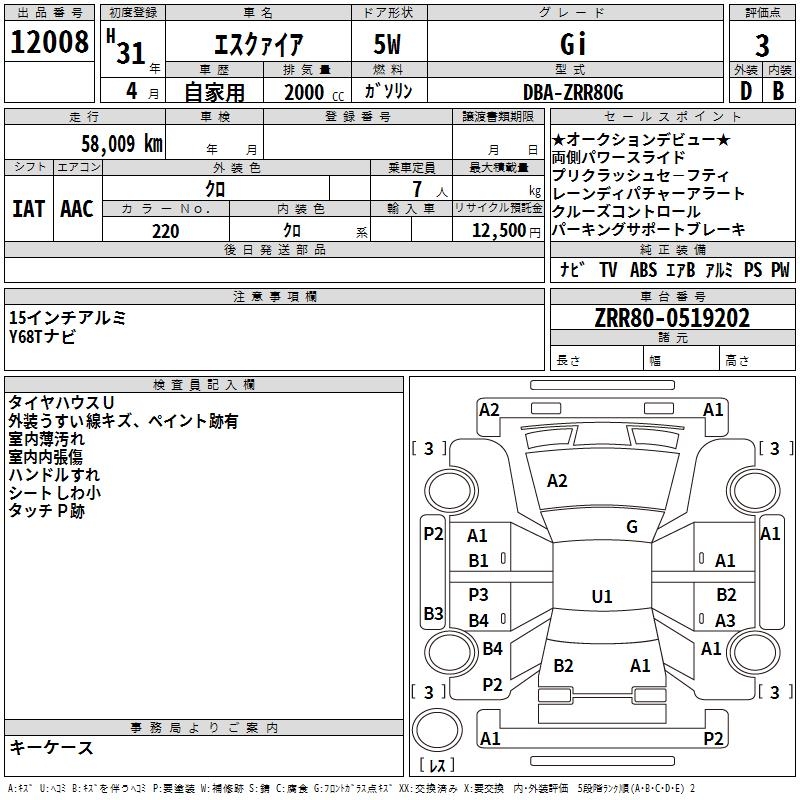
Task: Click the ★オークションデビュー★ sales point
Action: (x=641, y=139)
